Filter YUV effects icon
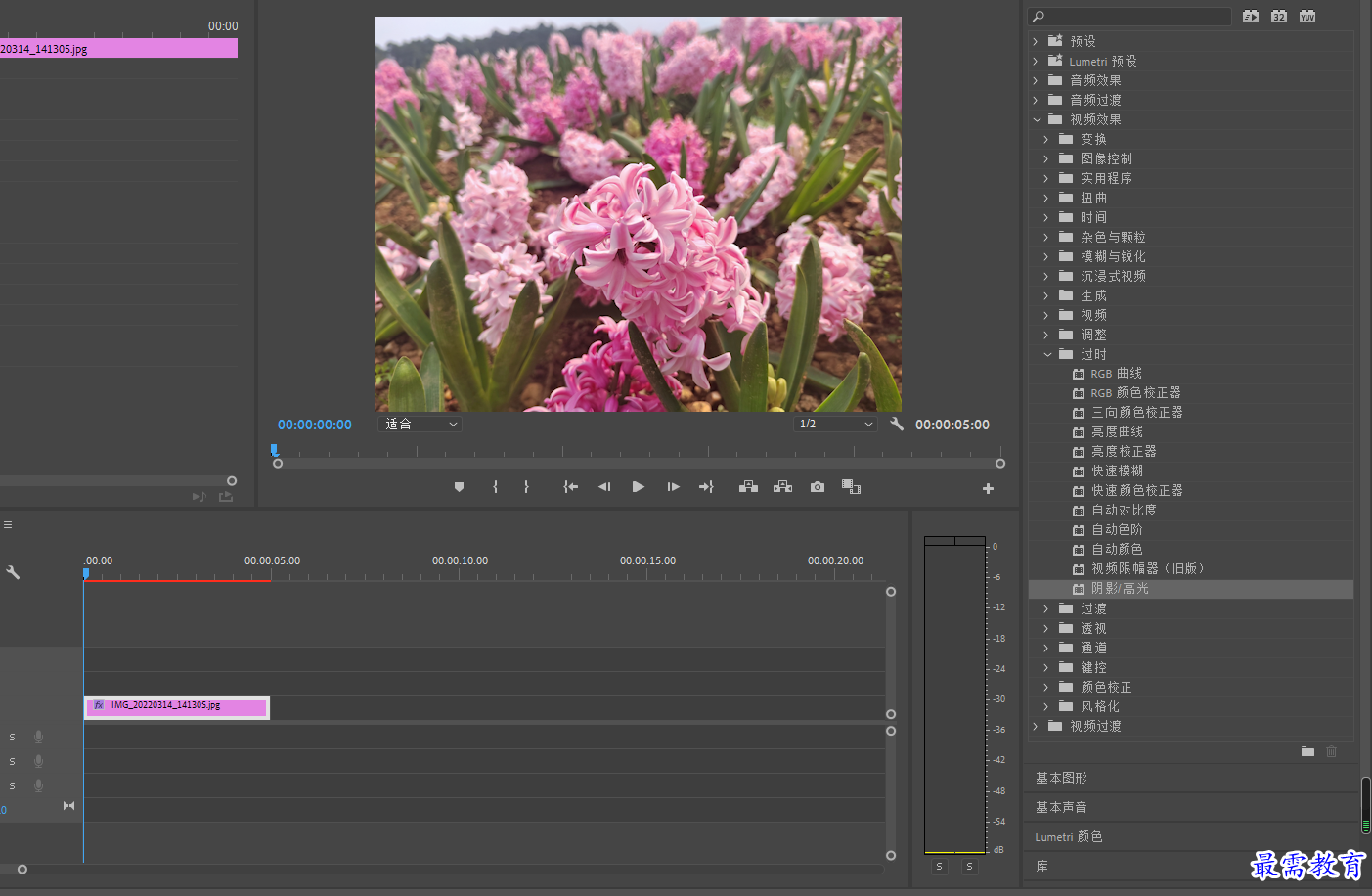 click(1307, 17)
